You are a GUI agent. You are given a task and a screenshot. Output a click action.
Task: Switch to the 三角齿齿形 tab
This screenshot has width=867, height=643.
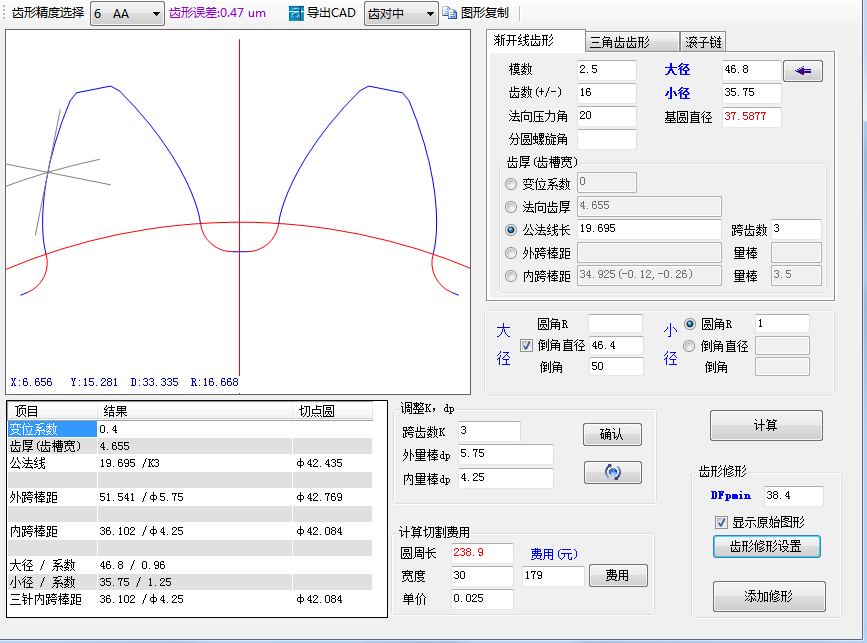(x=632, y=42)
